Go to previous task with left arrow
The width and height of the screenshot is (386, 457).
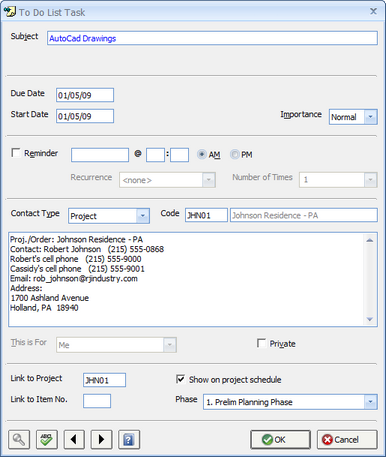[74, 439]
